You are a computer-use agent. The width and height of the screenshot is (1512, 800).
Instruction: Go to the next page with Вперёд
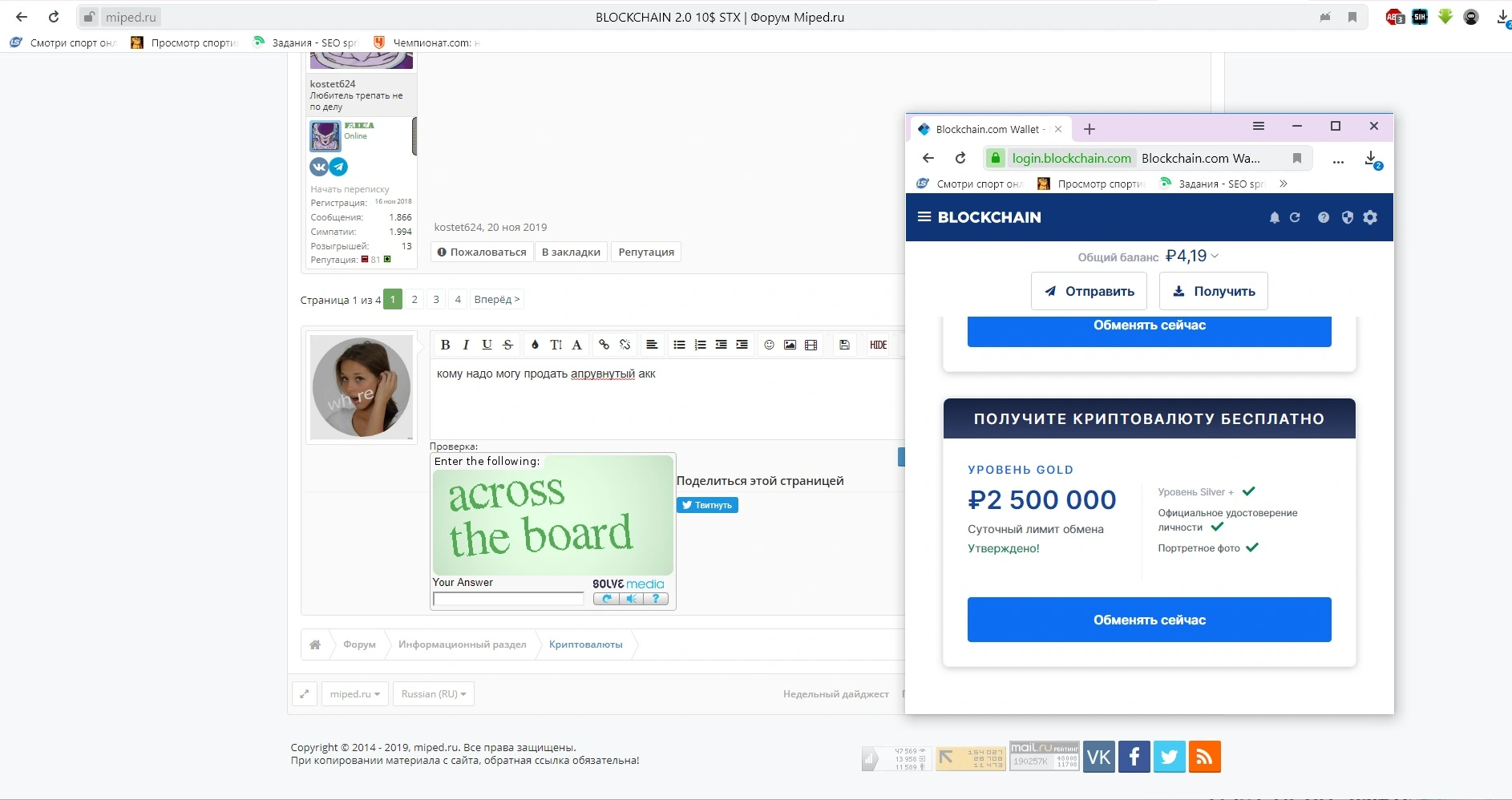click(497, 299)
